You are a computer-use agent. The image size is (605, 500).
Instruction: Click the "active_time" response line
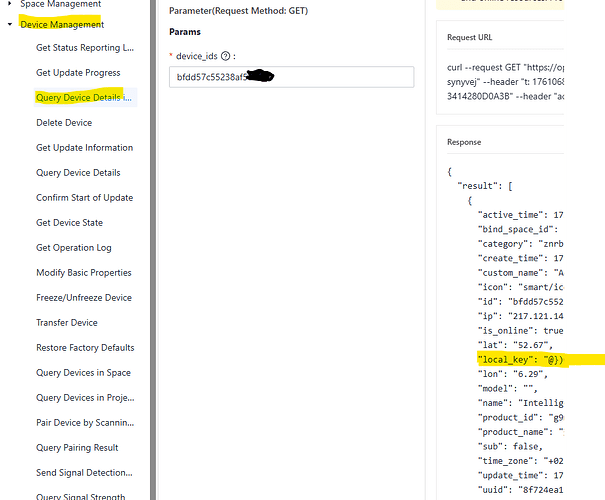521,215
